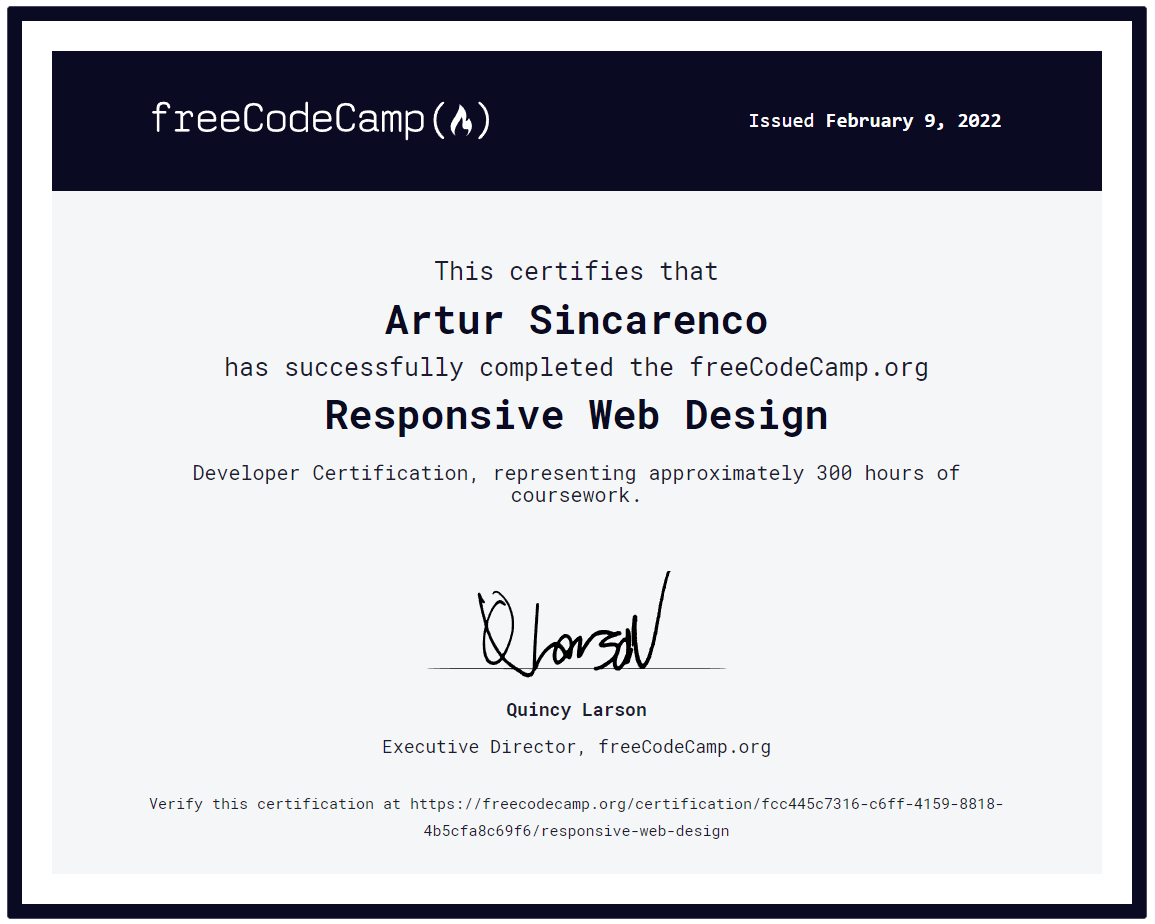Click the word 'coursework.'

pyautogui.click(x=576, y=495)
